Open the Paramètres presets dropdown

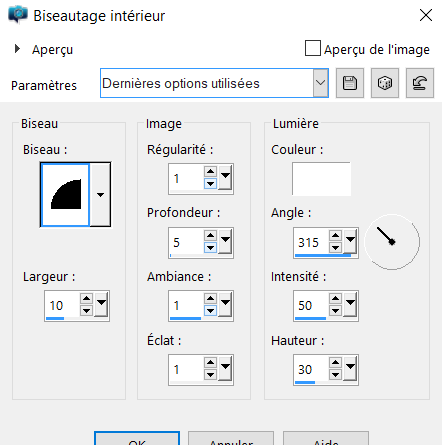[320, 83]
